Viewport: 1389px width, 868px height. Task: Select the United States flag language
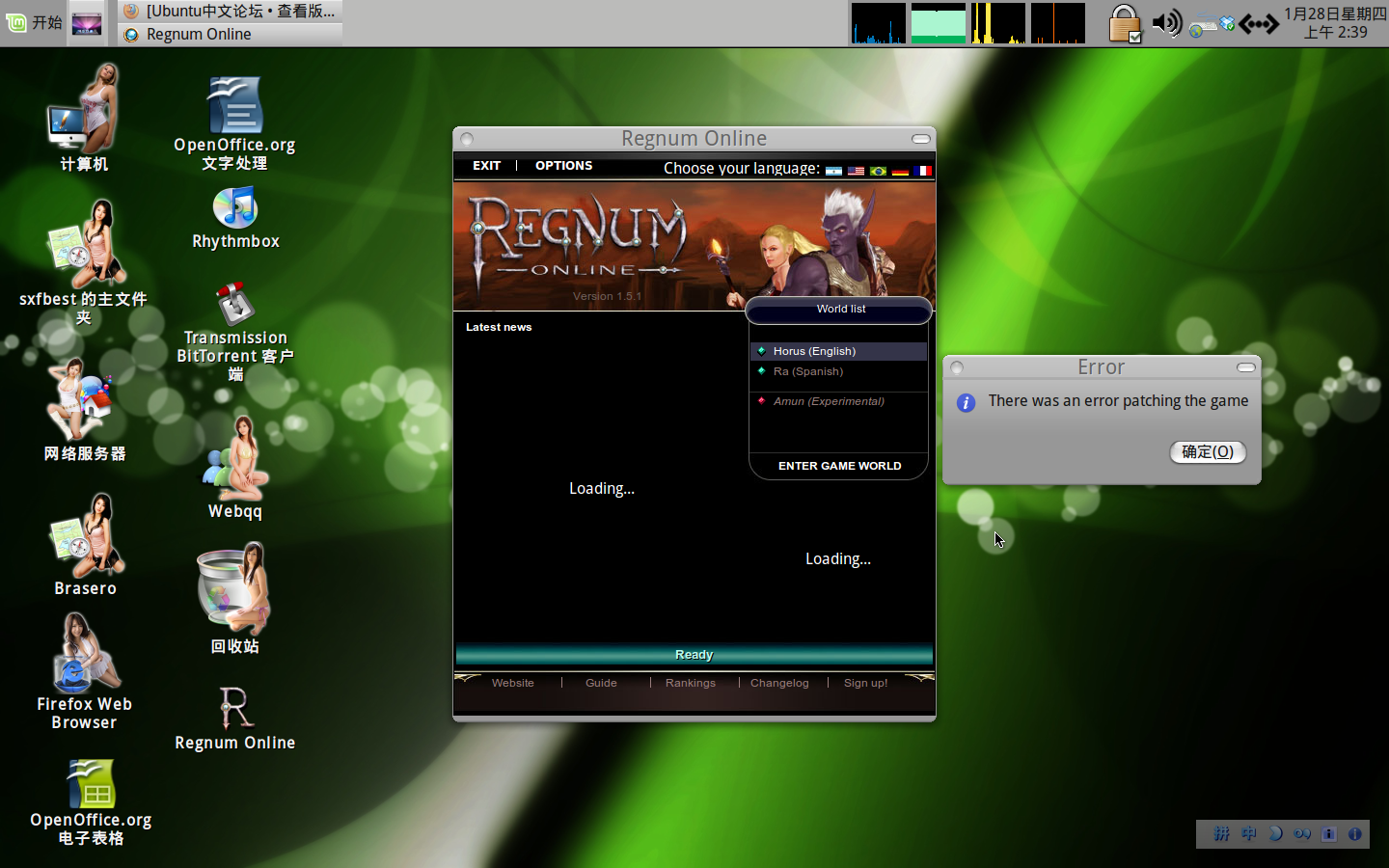pyautogui.click(x=856, y=171)
